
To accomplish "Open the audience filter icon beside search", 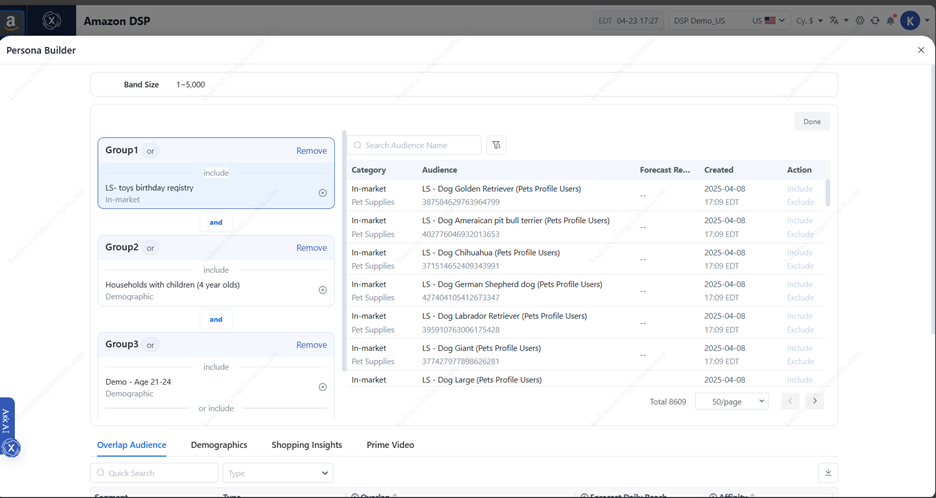I will 496,145.
